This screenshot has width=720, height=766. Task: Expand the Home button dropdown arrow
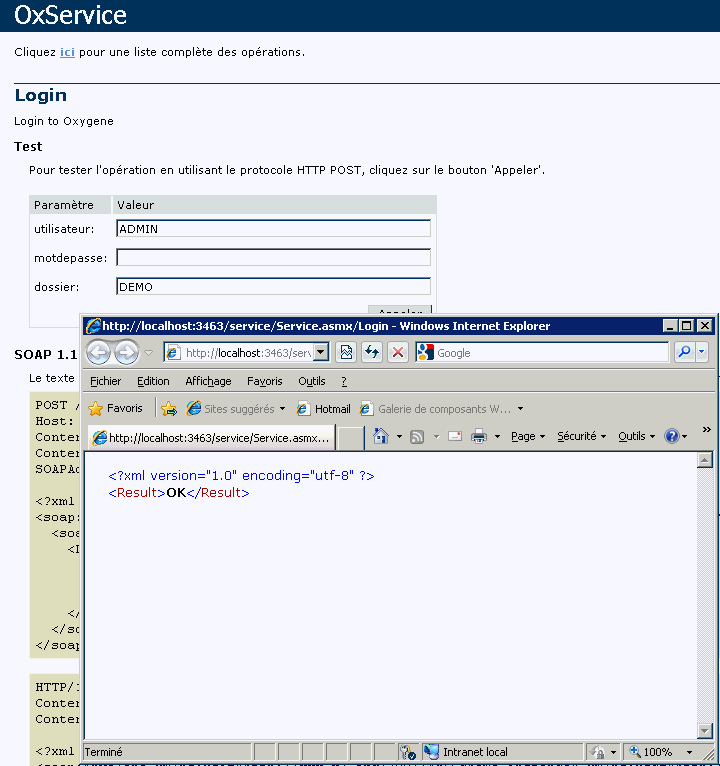[x=399, y=436]
